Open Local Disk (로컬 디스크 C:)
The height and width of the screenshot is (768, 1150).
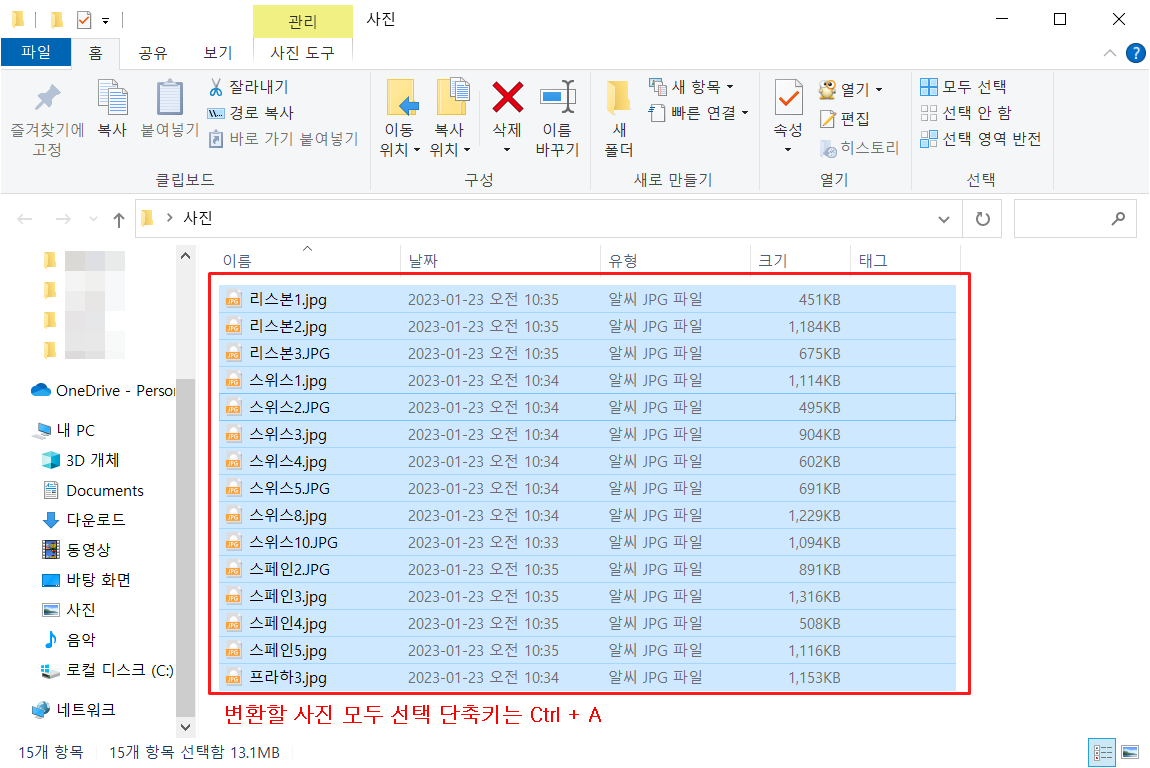107,670
